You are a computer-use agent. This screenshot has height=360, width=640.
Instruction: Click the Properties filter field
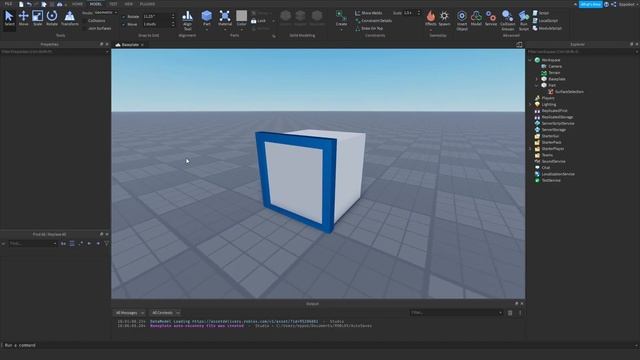click(x=55, y=52)
